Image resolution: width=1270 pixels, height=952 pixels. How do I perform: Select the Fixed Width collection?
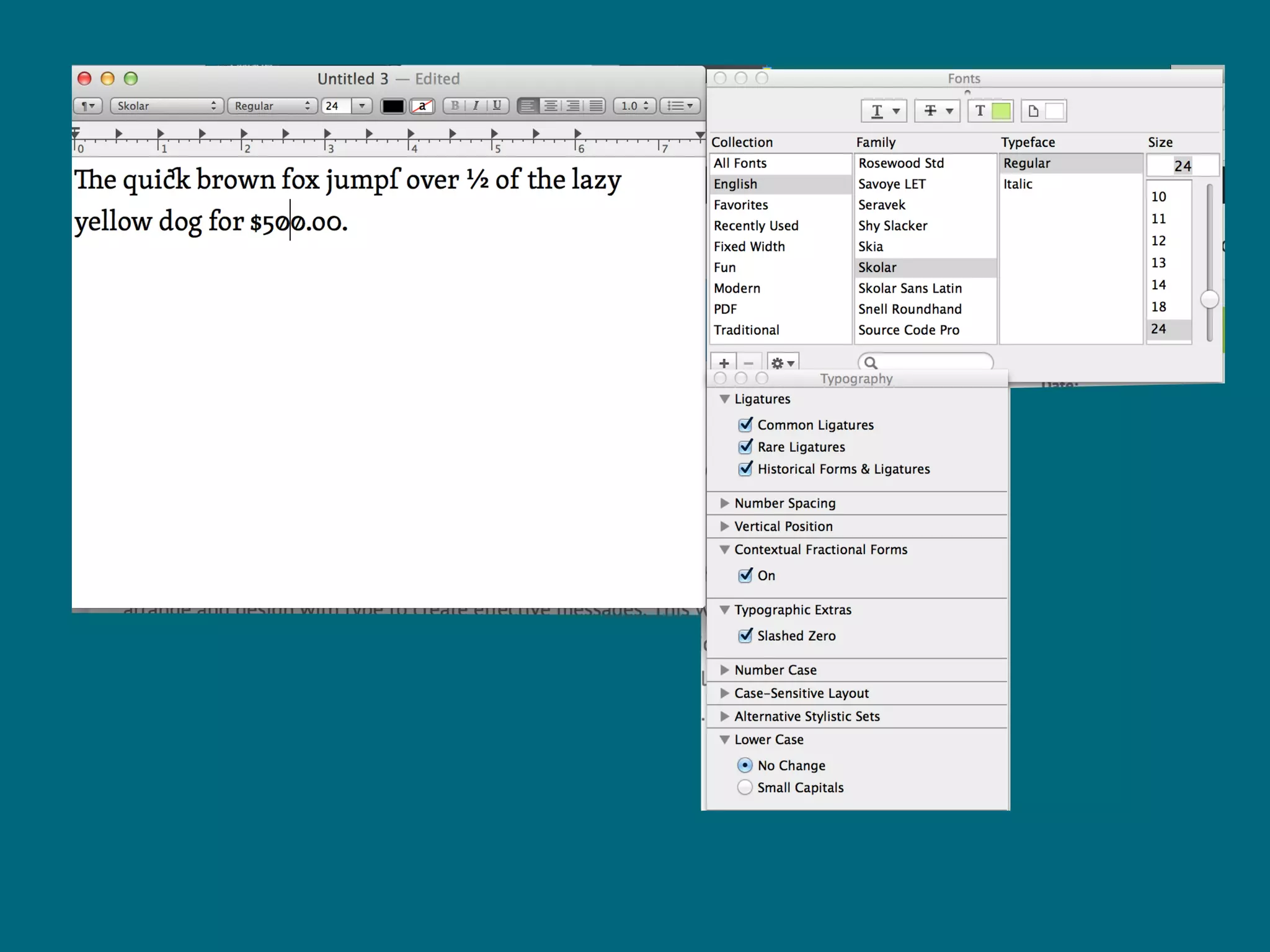(x=749, y=247)
